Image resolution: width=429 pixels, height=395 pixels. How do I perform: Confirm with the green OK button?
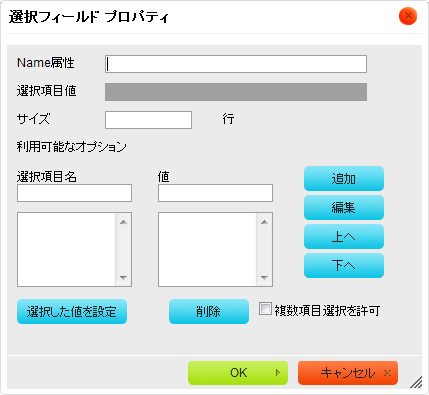(238, 373)
